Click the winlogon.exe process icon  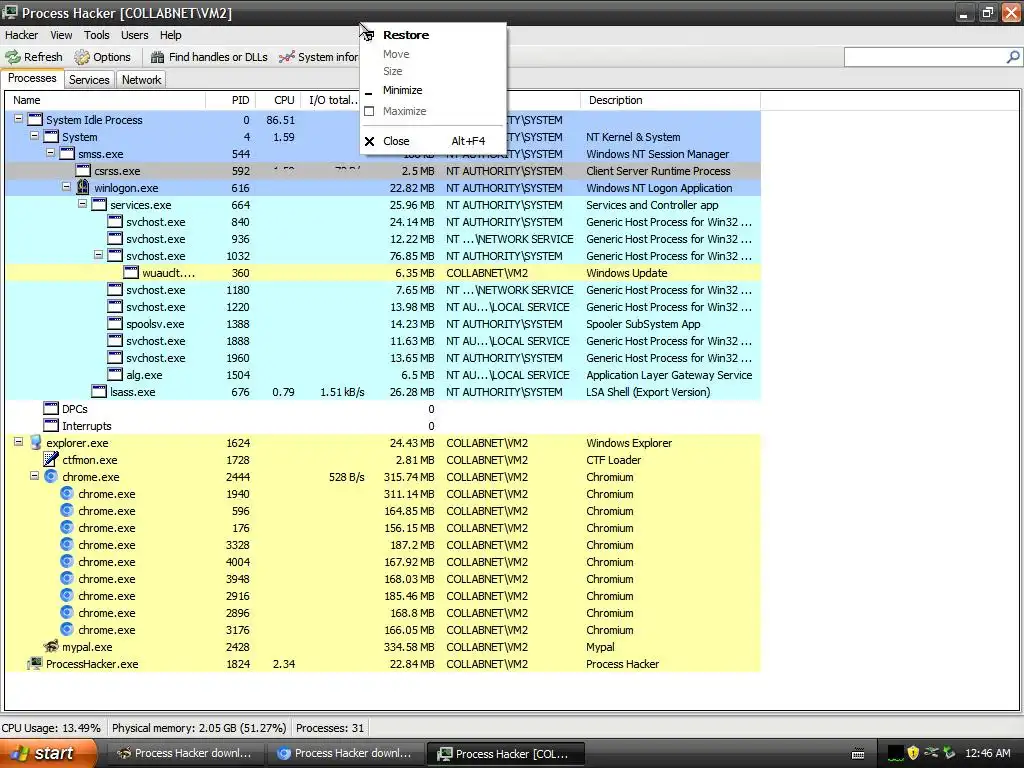[83, 187]
